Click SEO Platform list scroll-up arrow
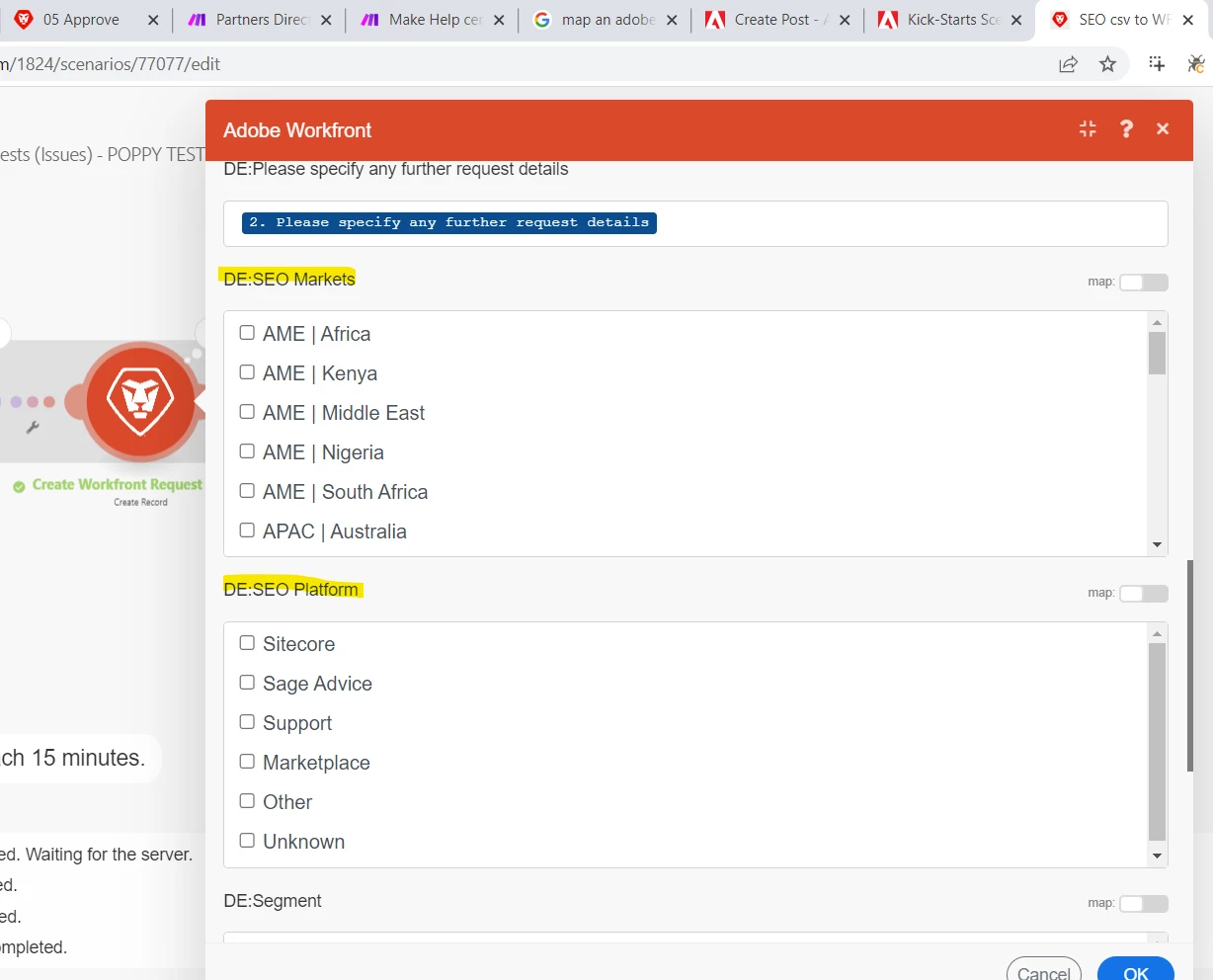Viewport: 1213px width, 980px height. click(1158, 633)
